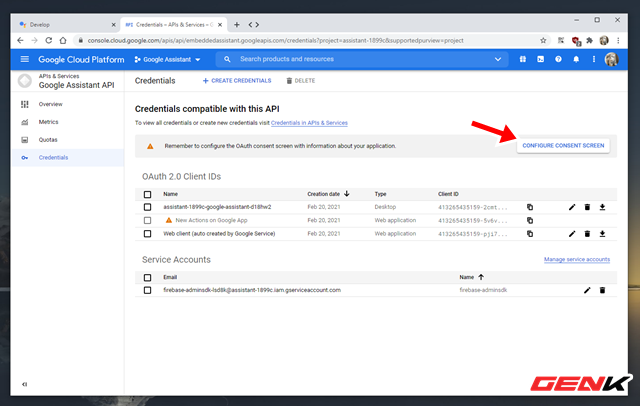The width and height of the screenshot is (640, 406).
Task: Delete the firebase-adminsdk service account
Action: click(602, 290)
